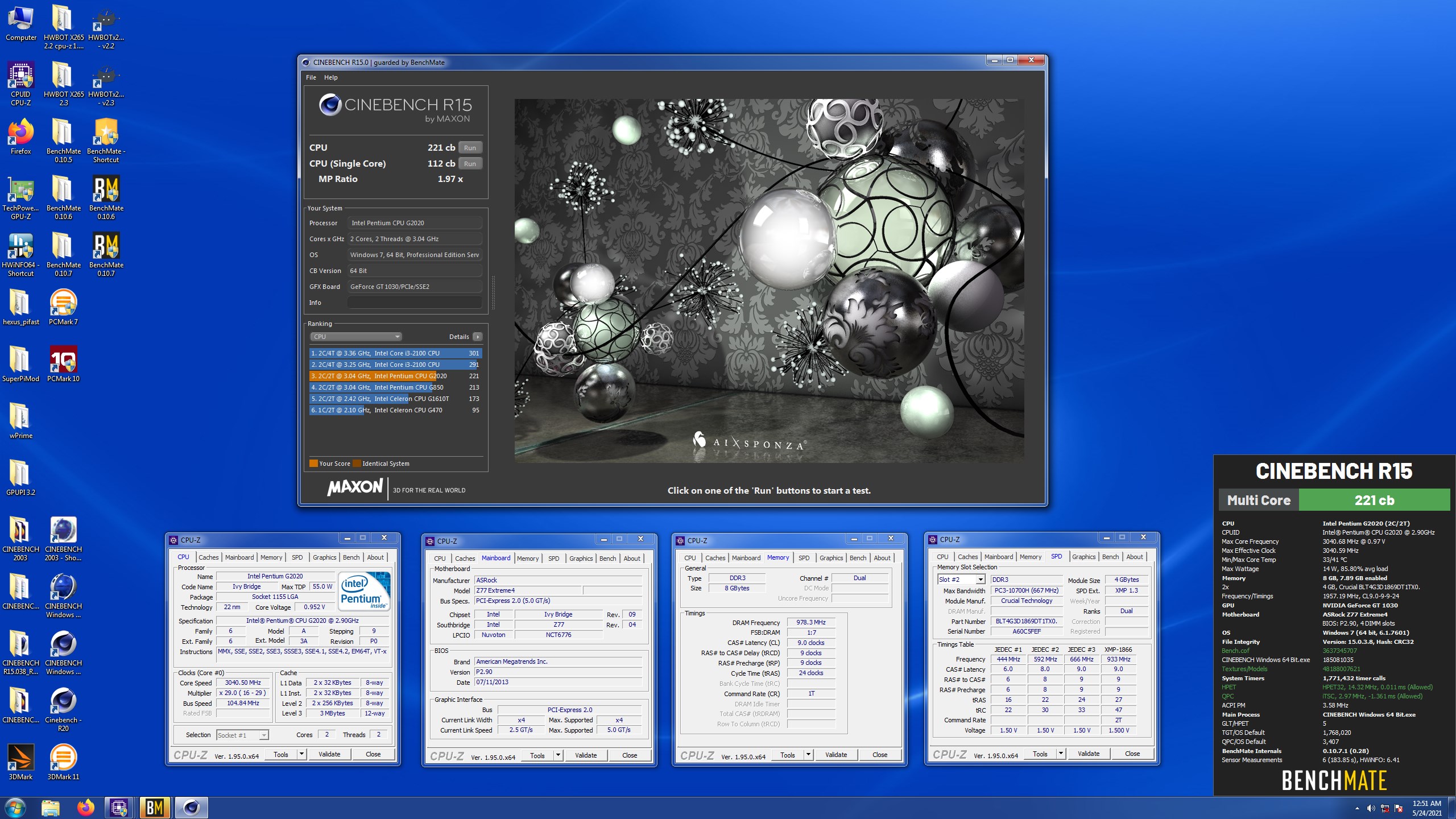This screenshot has width=1456, height=819.
Task: Expand ranking Details arrow
Action: point(478,337)
